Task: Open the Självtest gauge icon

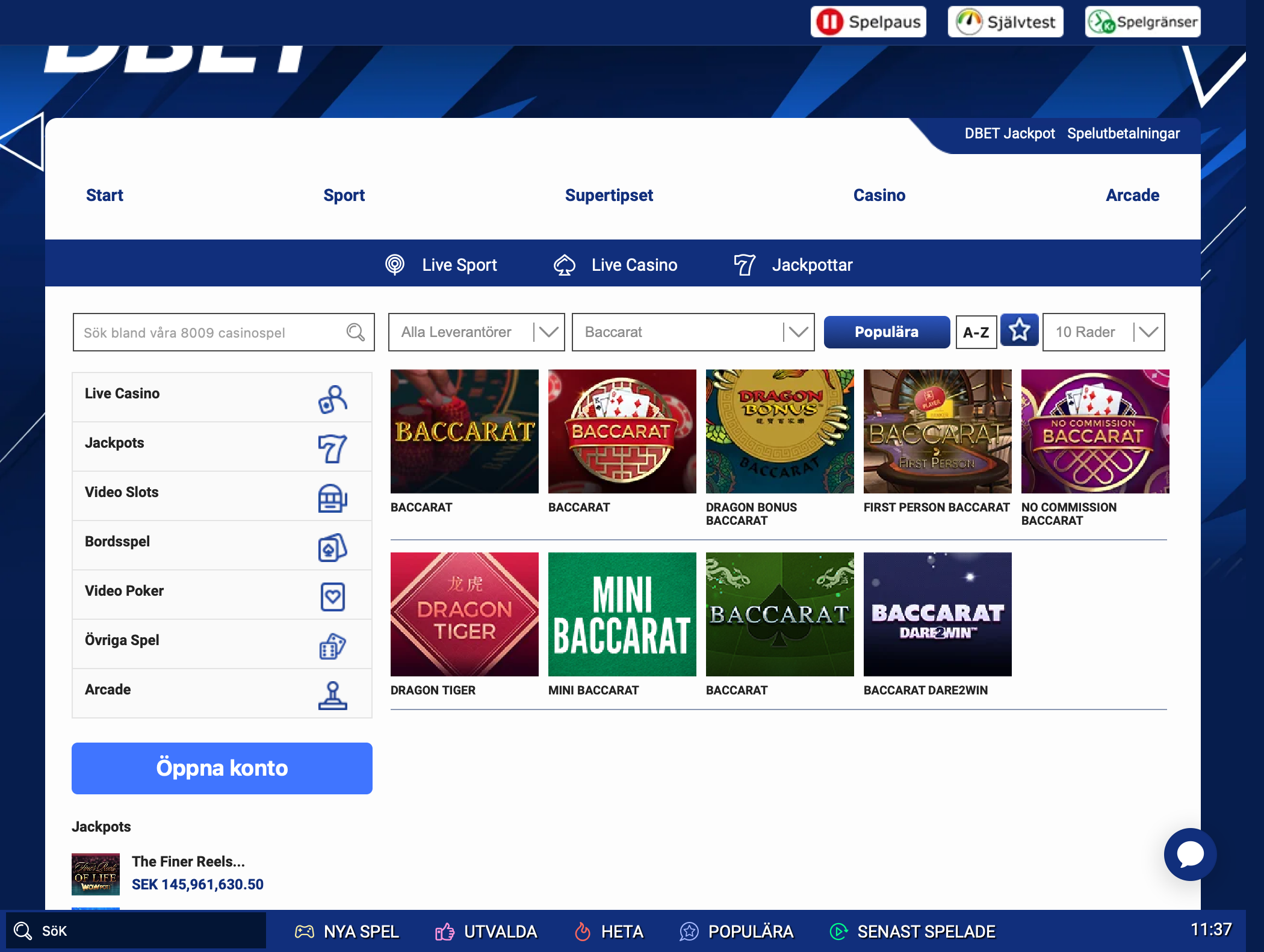Action: pos(969,22)
